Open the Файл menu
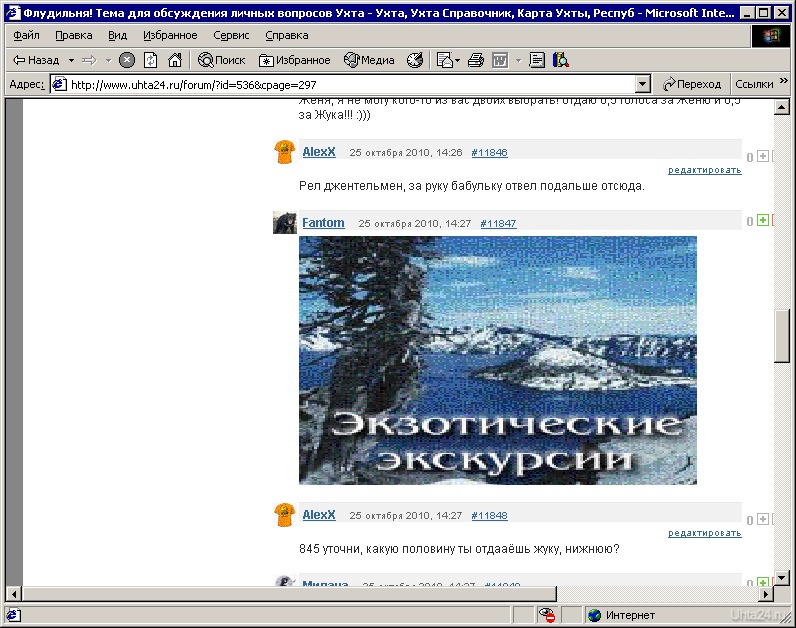 pyautogui.click(x=26, y=36)
